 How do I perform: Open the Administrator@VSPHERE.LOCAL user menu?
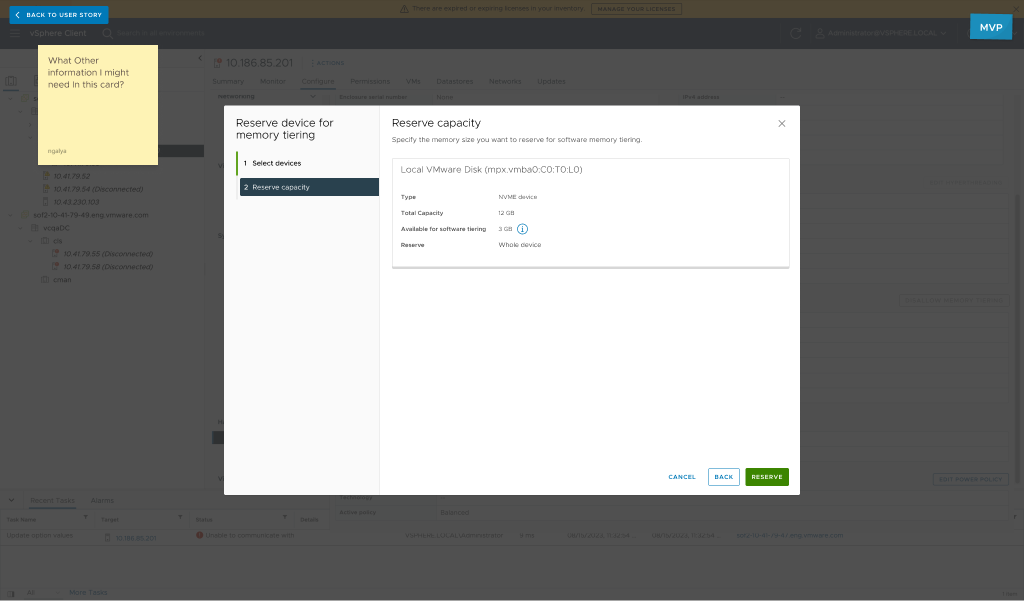click(880, 33)
